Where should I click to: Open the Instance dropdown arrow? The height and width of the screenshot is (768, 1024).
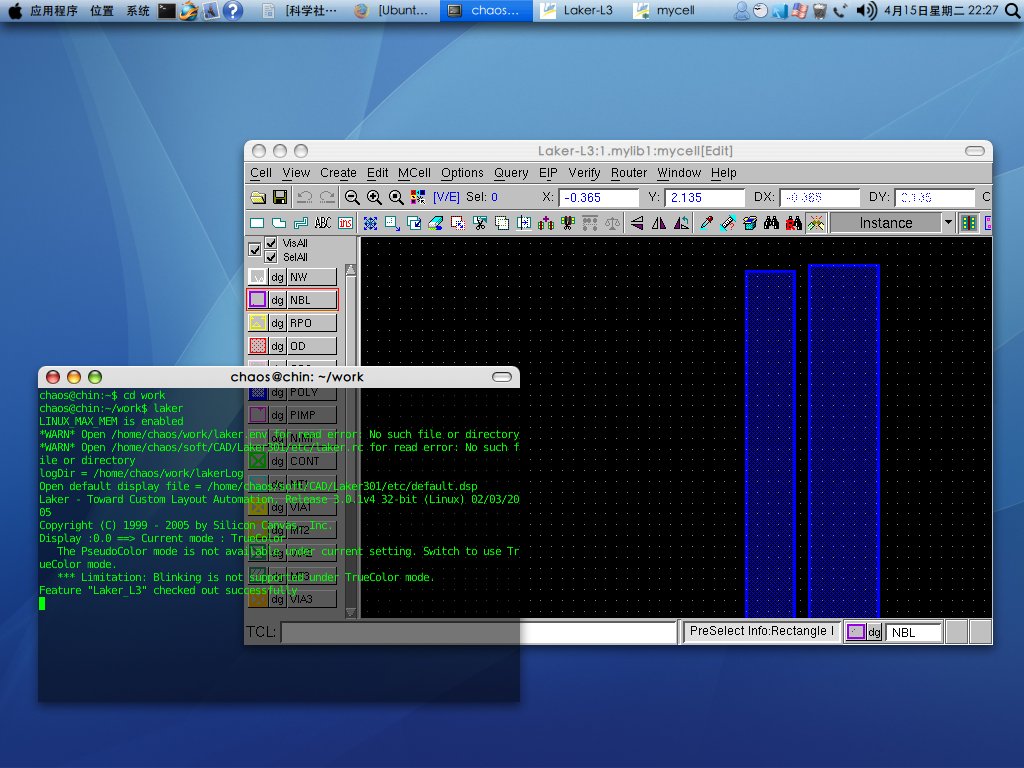point(948,223)
